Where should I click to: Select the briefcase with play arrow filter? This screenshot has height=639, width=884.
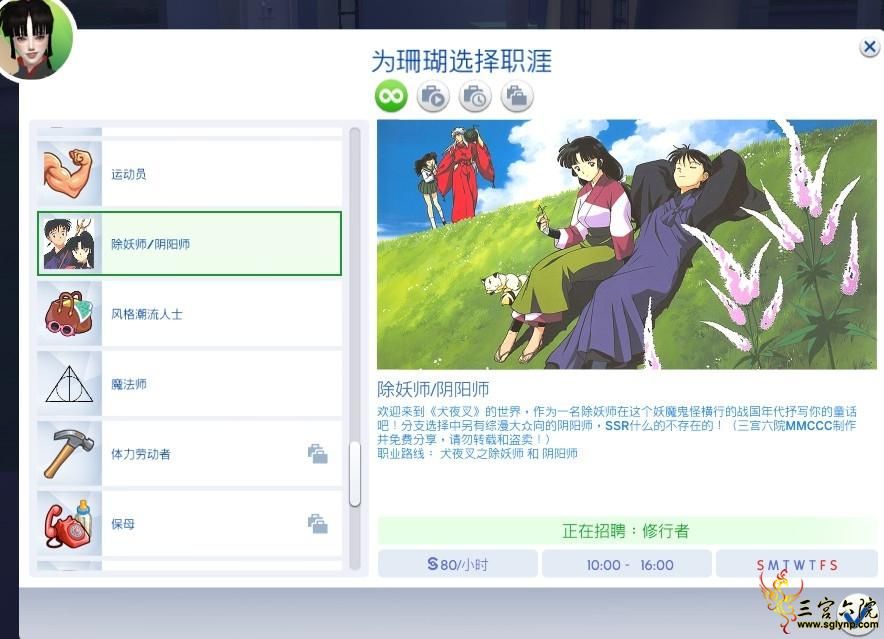click(433, 96)
